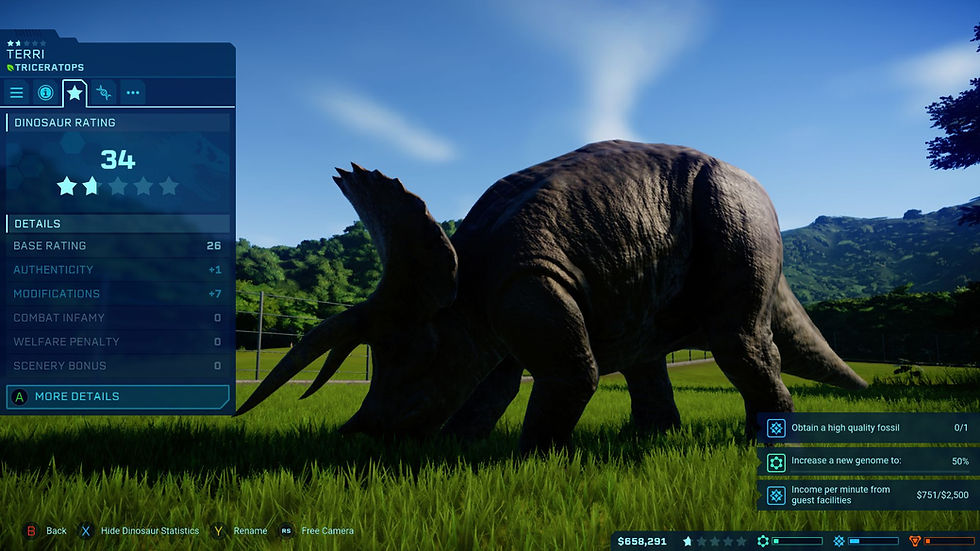Click the rating value 34
The height and width of the screenshot is (551, 980).
click(x=118, y=160)
